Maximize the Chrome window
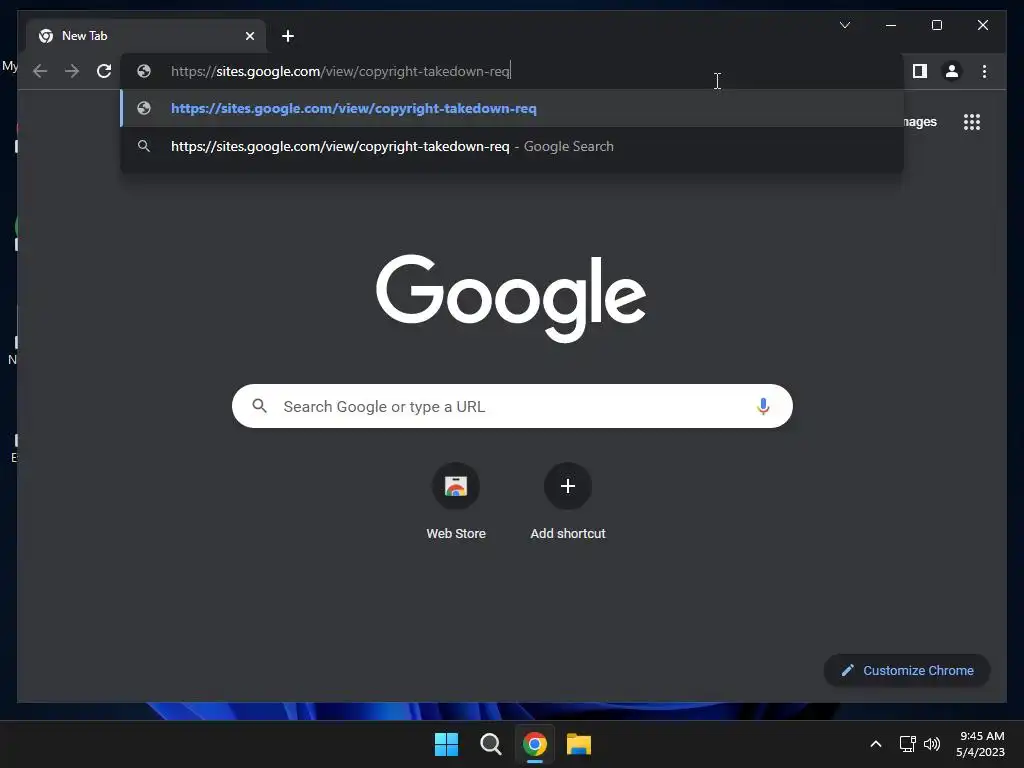This screenshot has height=768, width=1024. 936,25
